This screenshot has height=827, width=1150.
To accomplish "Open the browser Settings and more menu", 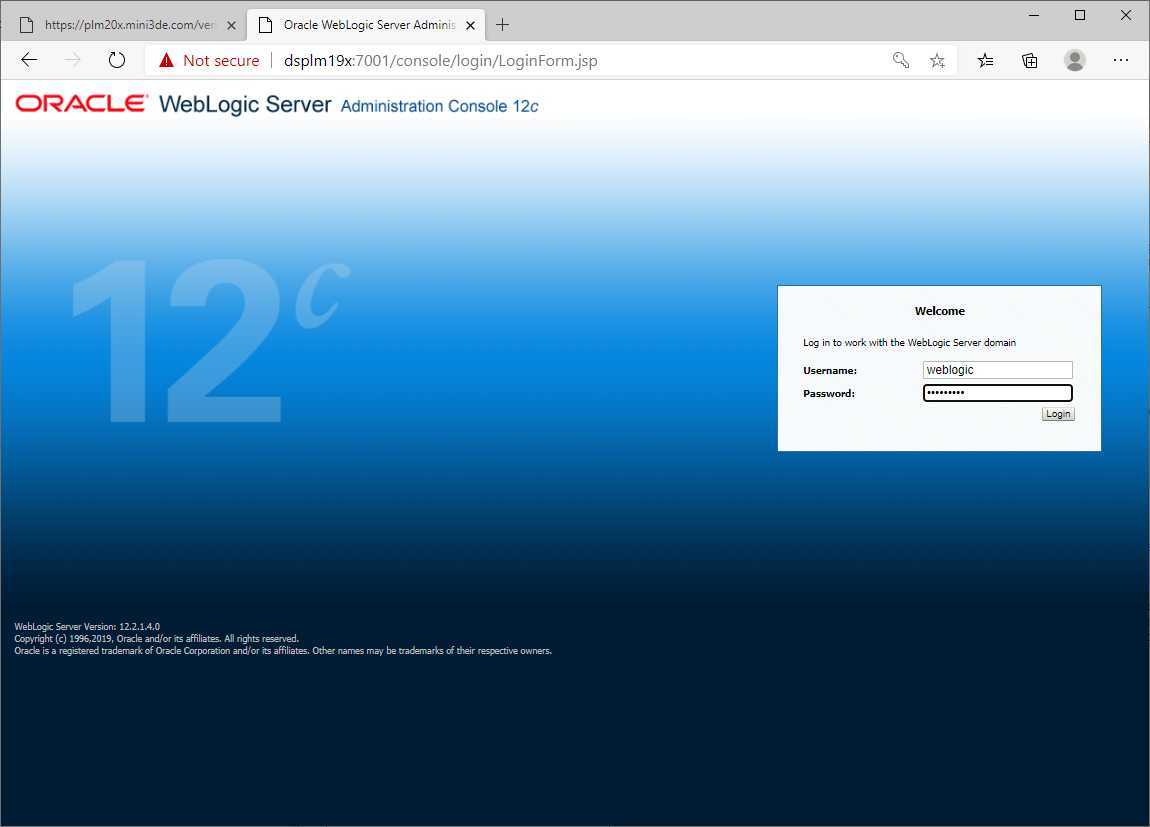I will coord(1121,60).
